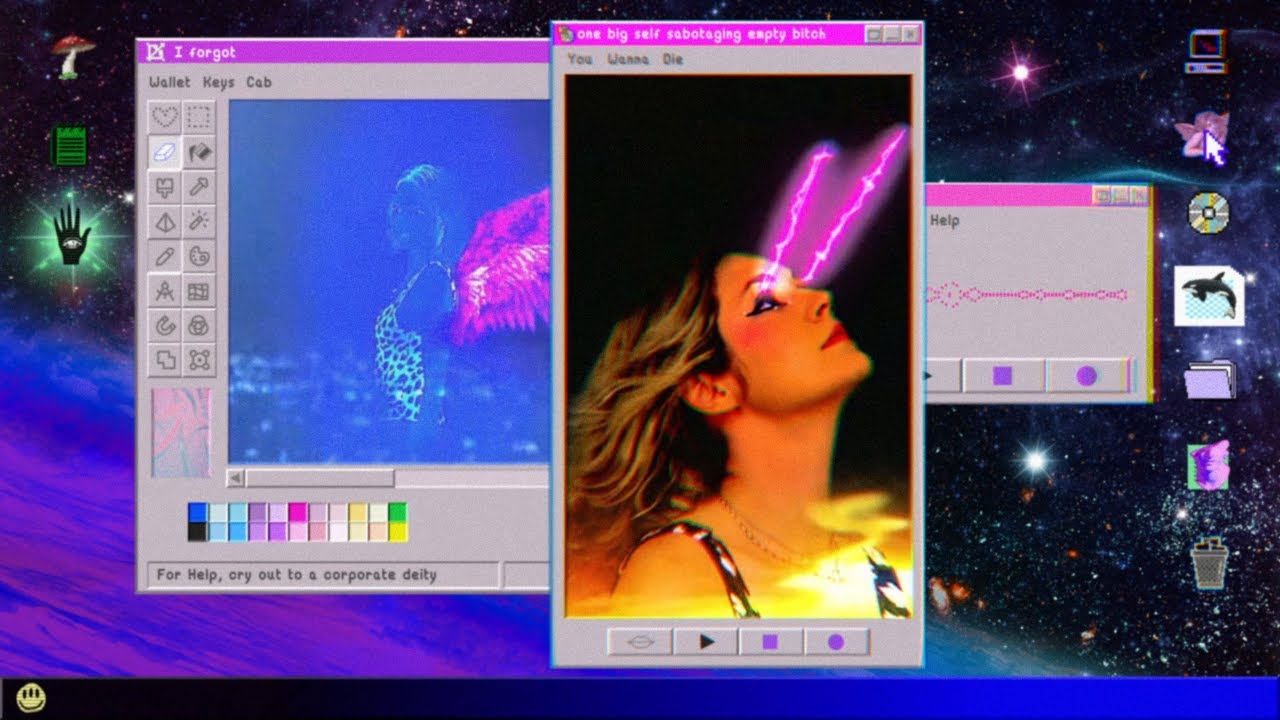Click the smiley face start button
This screenshot has width=1280, height=720.
click(30, 697)
